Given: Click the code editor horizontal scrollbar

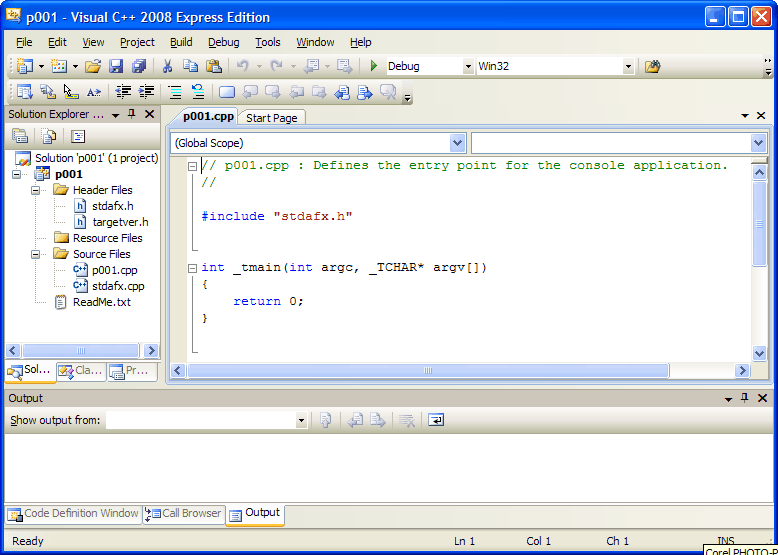Looking at the screenshot, I should 427,371.
